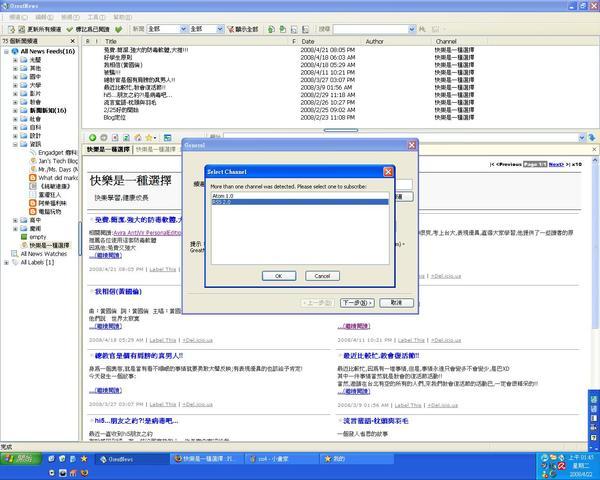Viewport: 600px width, 480px height.
Task: Open 我相信(黃國倫) article headline link
Action: (118, 292)
